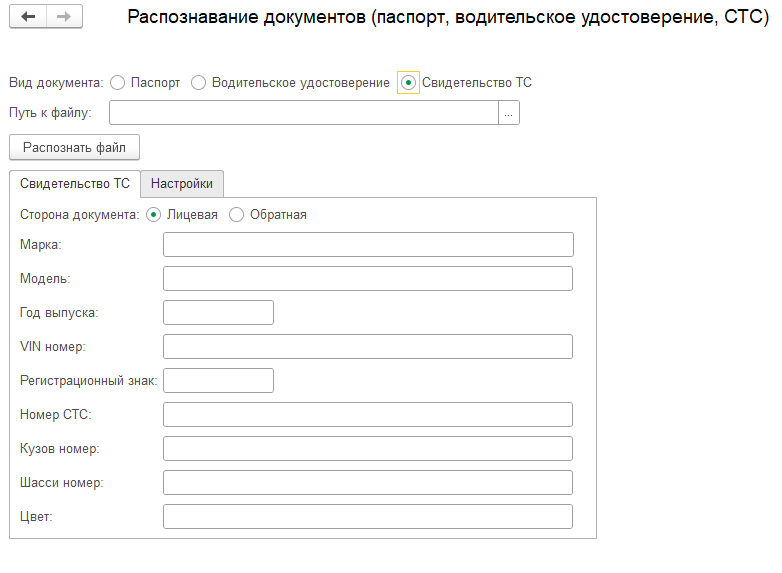Select Водительское удостоверение radio option
The width and height of the screenshot is (782, 573).
(x=198, y=83)
